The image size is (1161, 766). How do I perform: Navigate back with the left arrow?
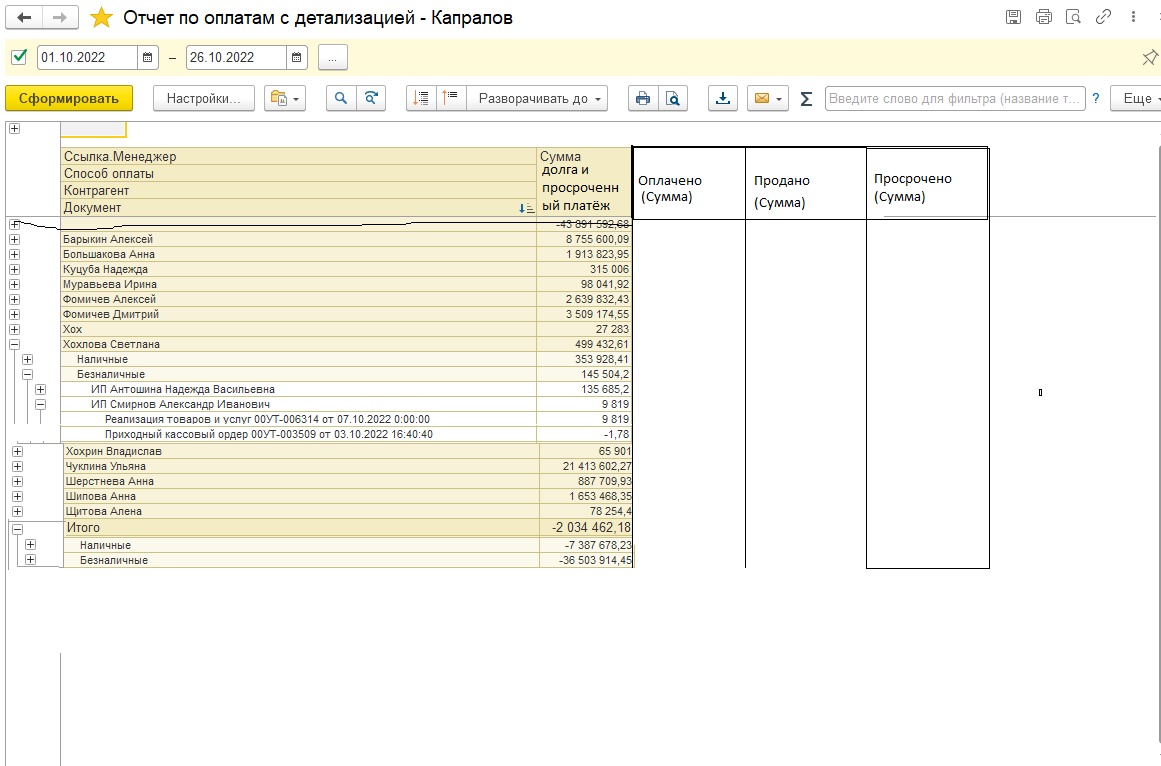click(25, 18)
